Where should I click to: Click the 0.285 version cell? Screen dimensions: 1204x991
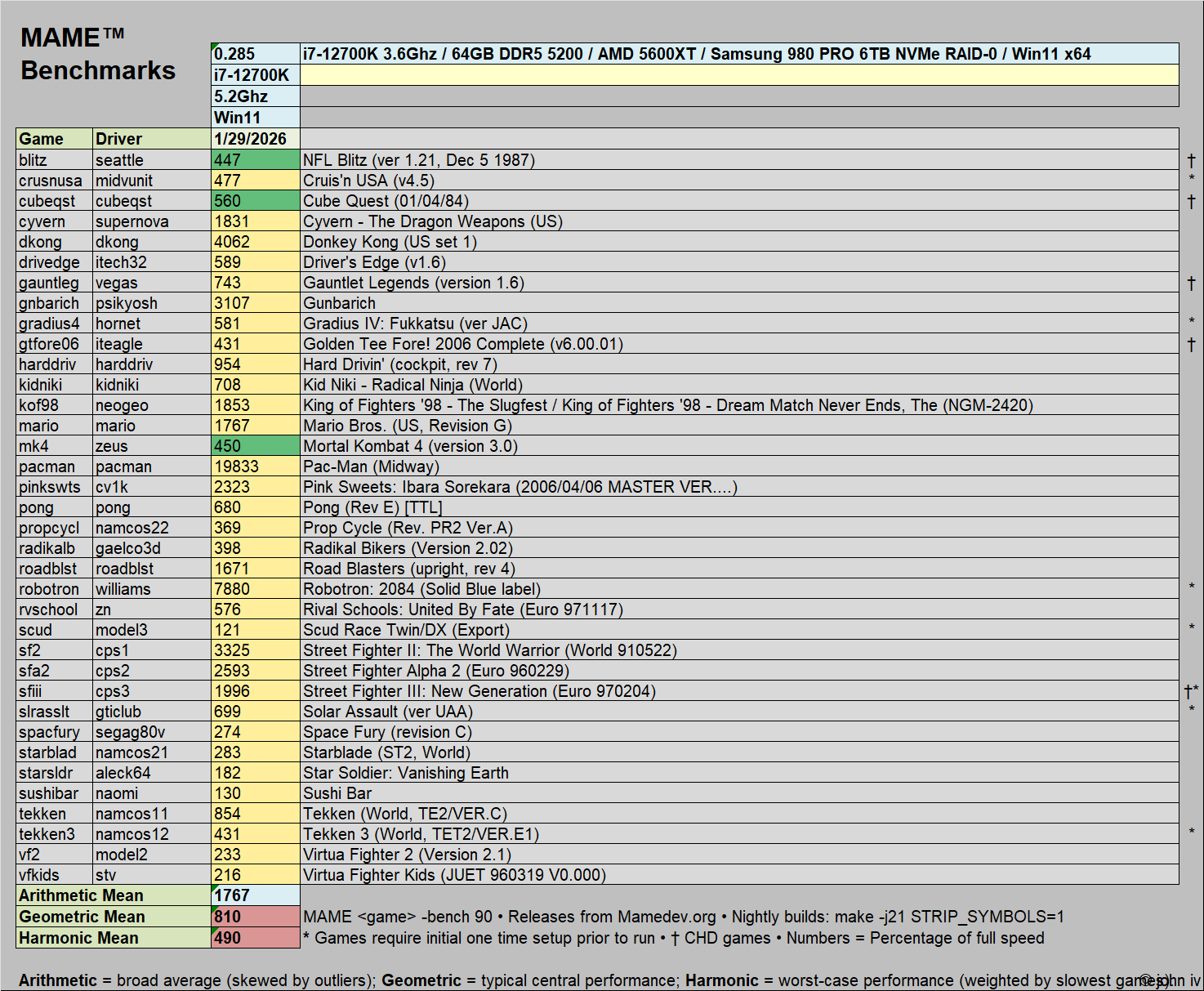(x=255, y=54)
